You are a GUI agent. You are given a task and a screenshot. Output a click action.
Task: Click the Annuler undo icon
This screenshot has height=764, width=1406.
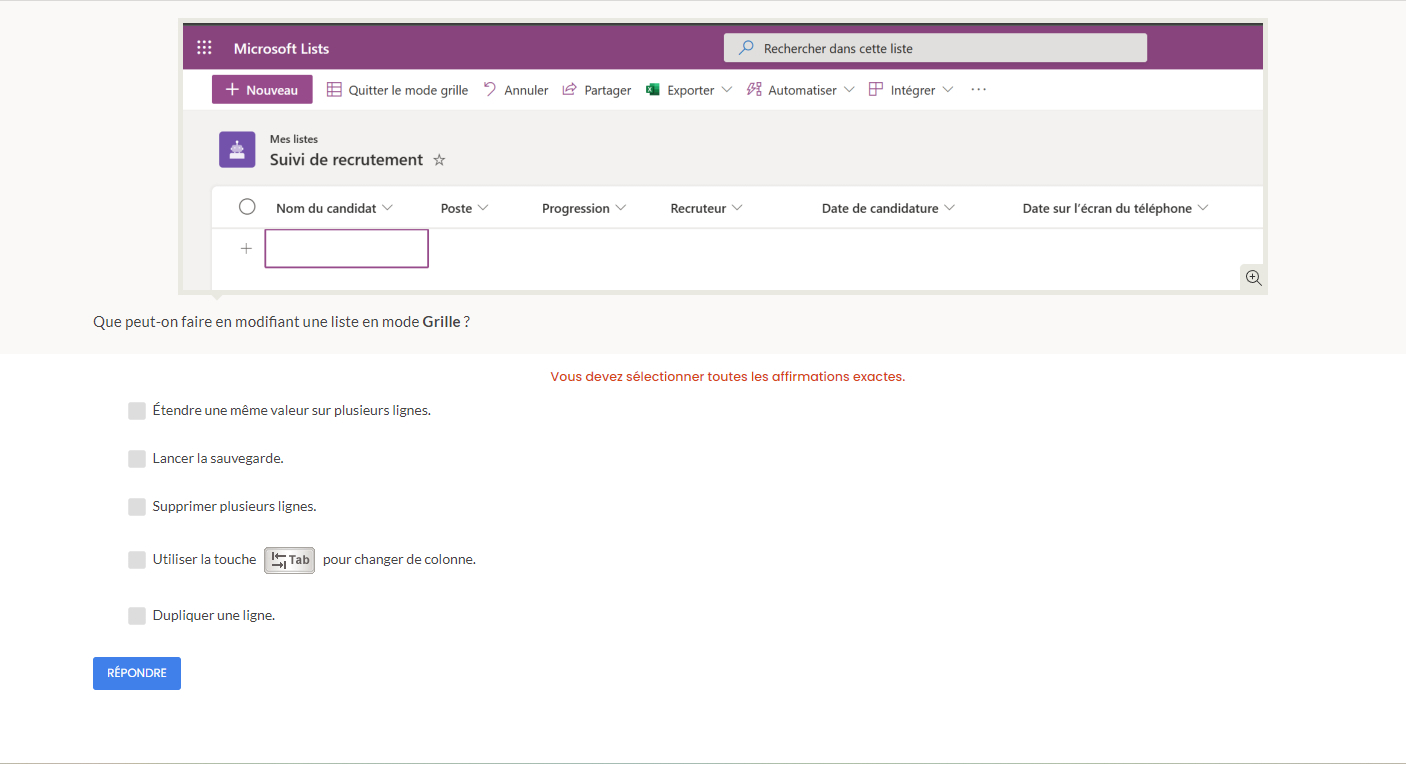pos(490,90)
